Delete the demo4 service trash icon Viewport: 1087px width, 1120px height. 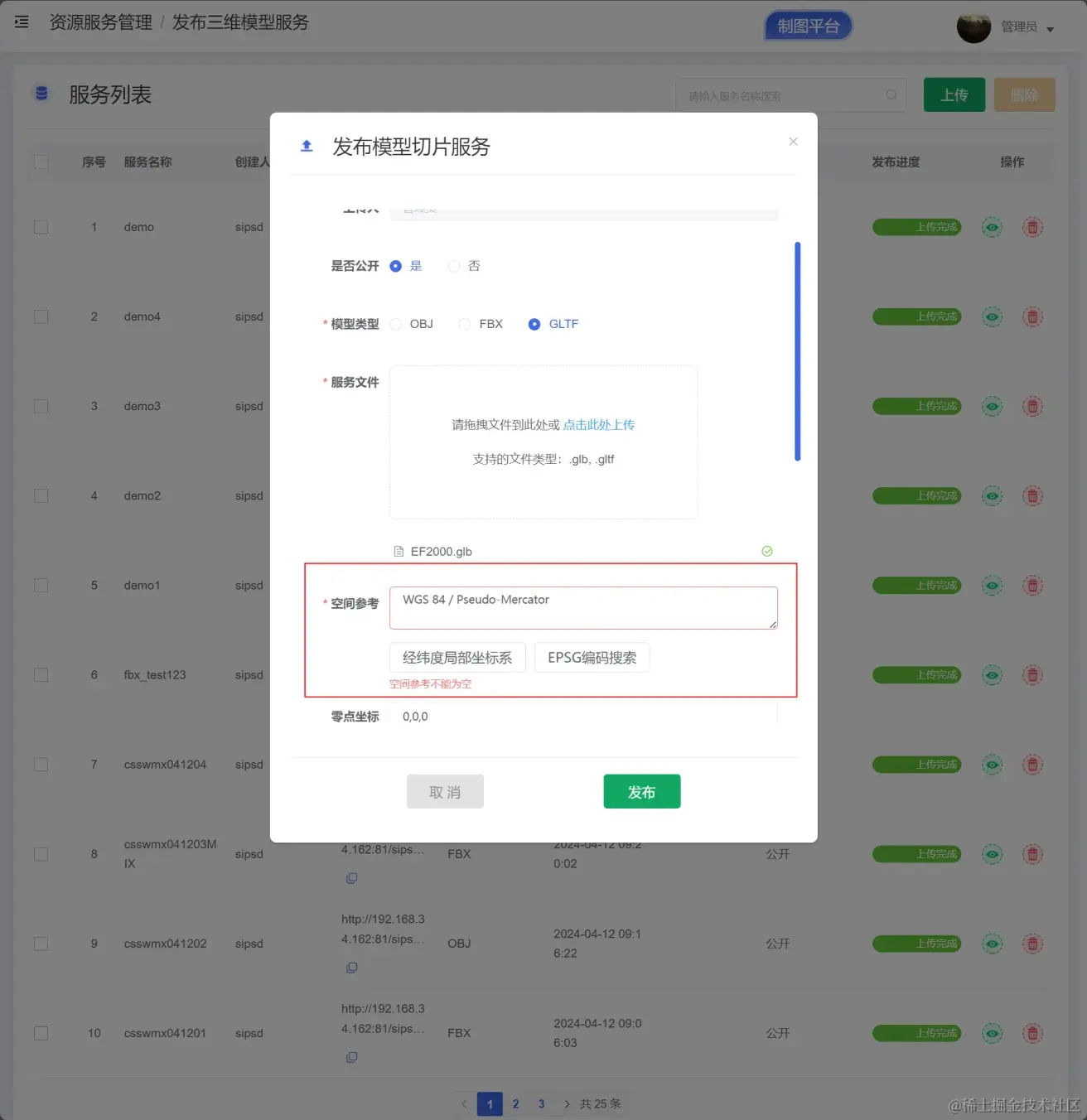click(x=1032, y=316)
